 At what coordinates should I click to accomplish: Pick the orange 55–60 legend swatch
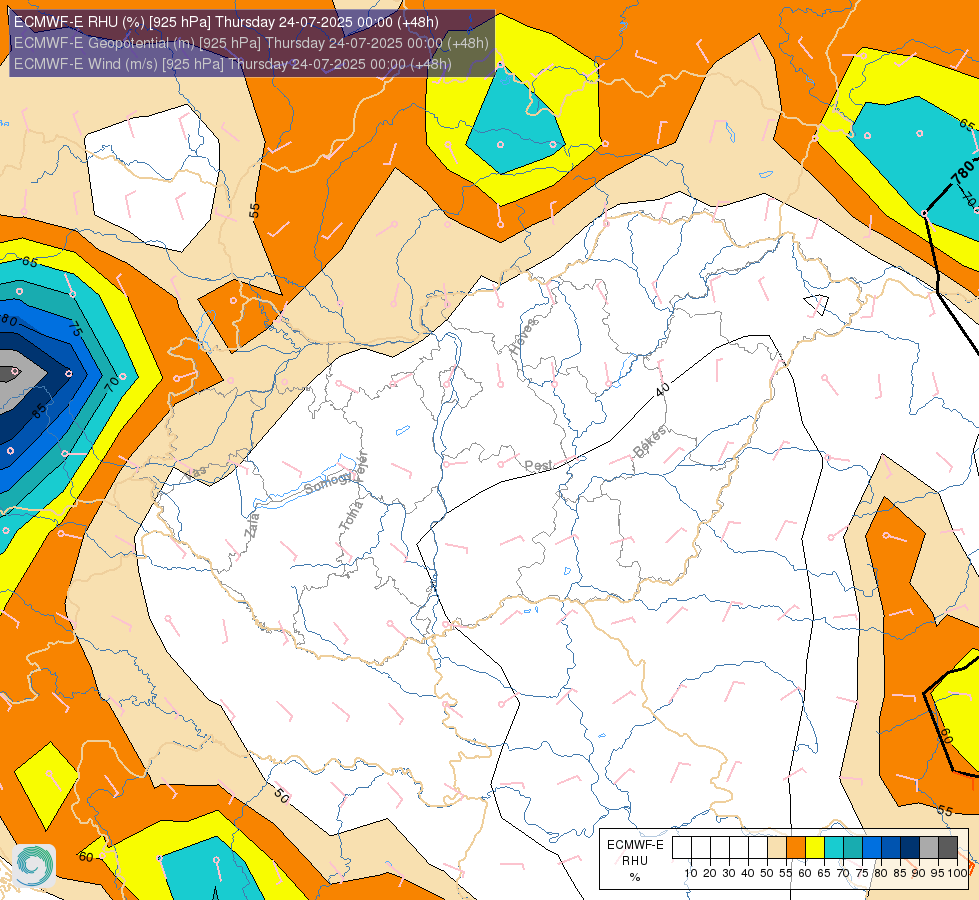coord(796,848)
